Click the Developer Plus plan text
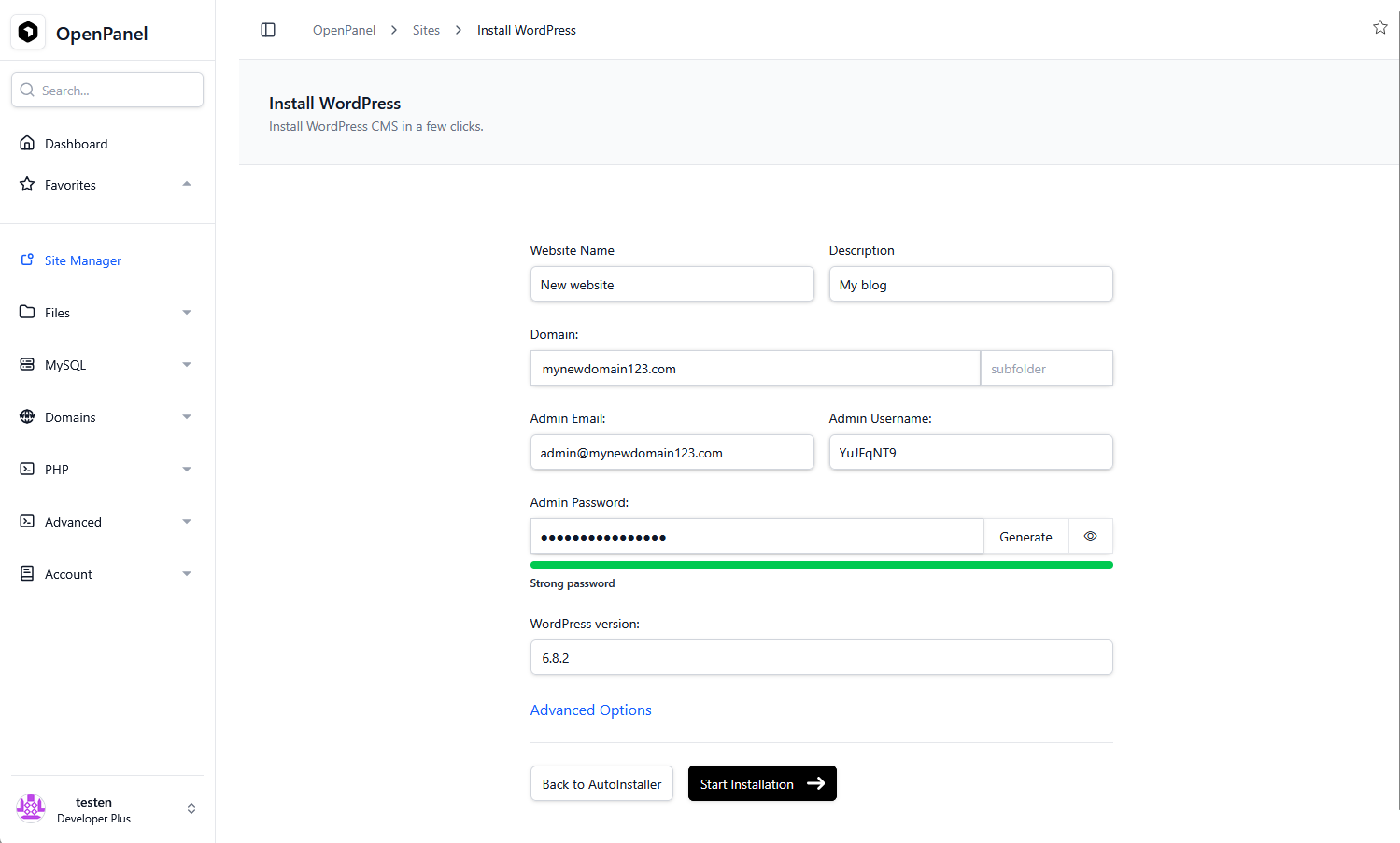 93,819
